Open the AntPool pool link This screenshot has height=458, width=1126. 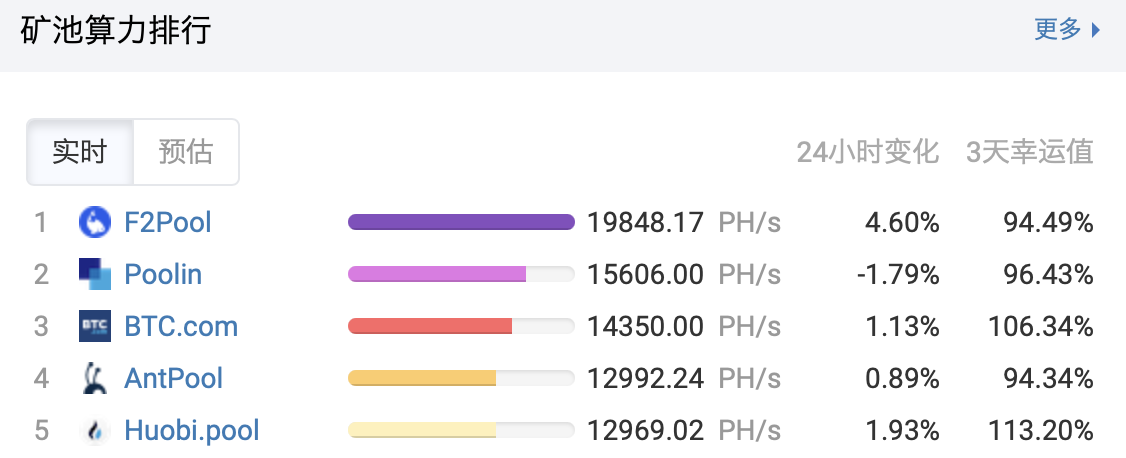coord(173,378)
